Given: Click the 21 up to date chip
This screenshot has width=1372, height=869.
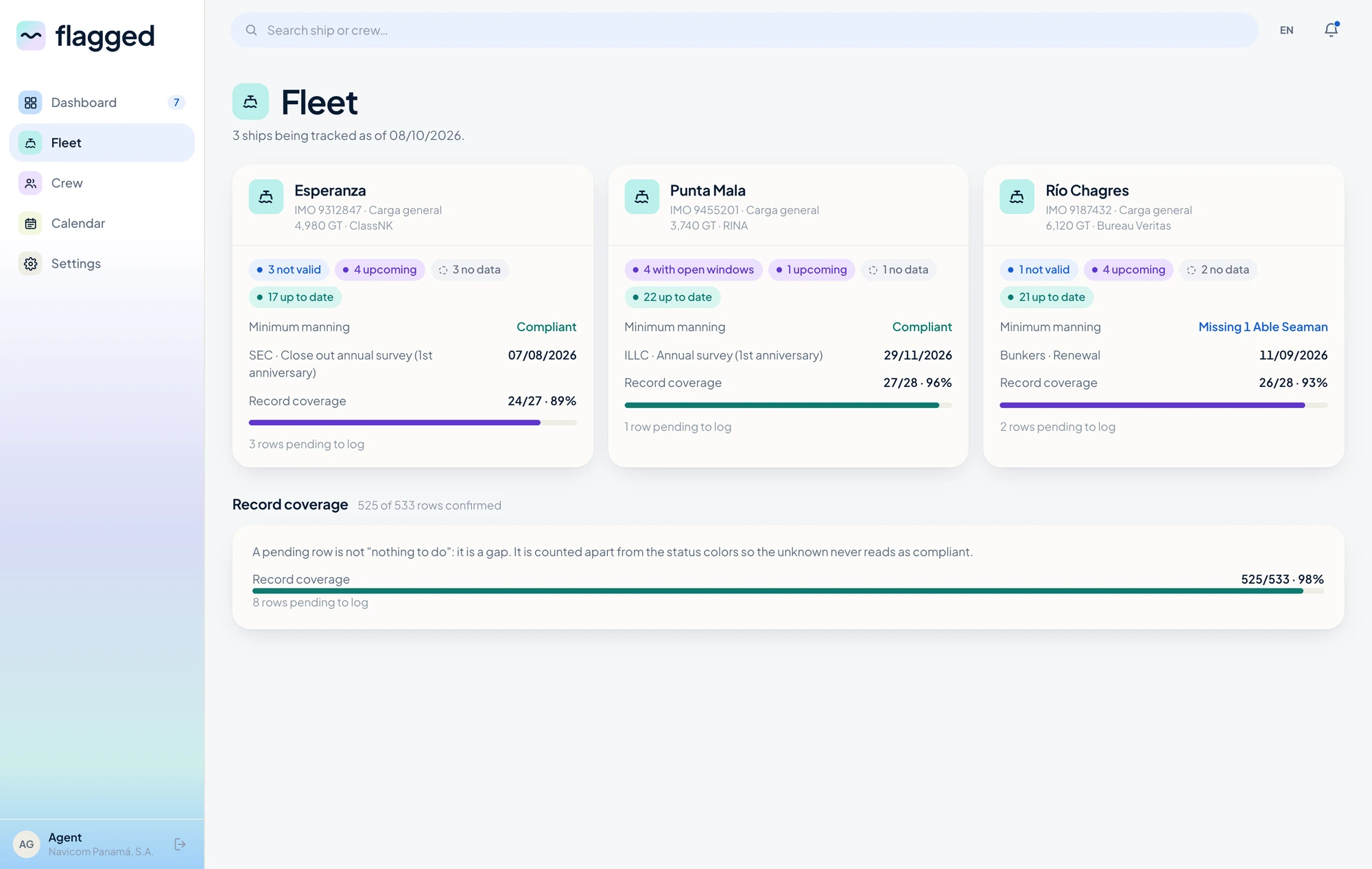Looking at the screenshot, I should click(1046, 297).
